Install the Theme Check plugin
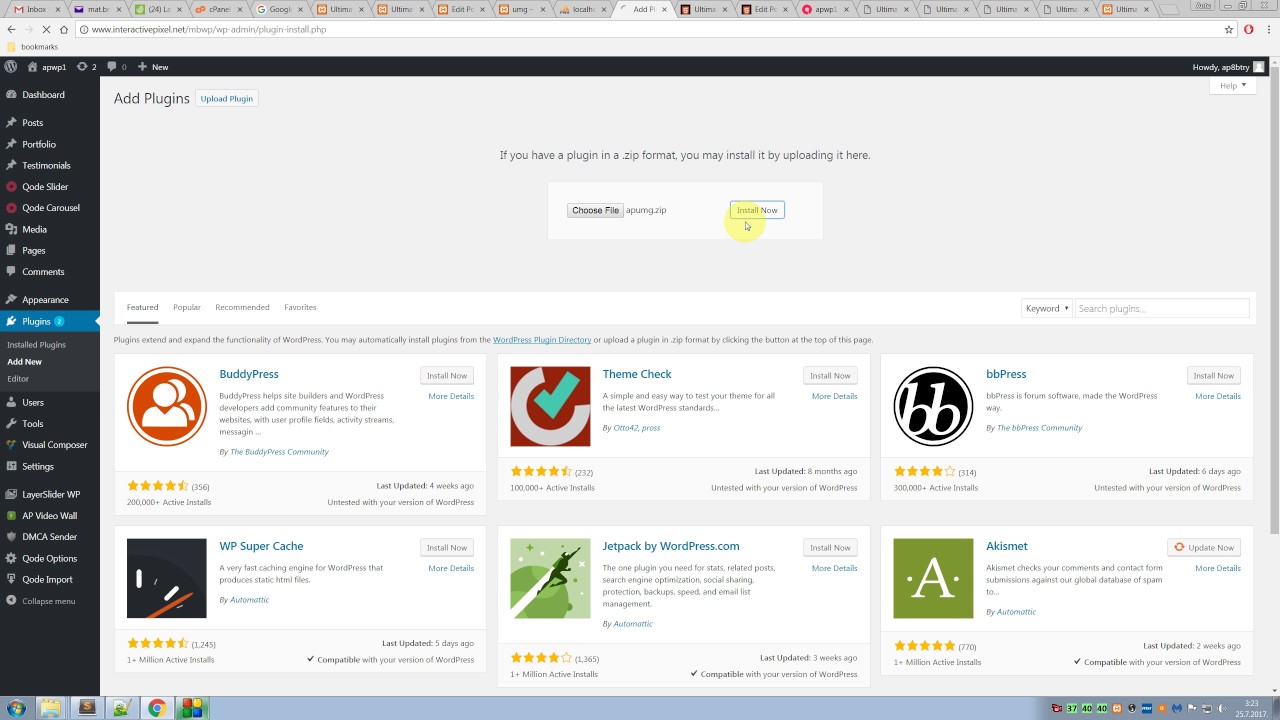 [830, 376]
